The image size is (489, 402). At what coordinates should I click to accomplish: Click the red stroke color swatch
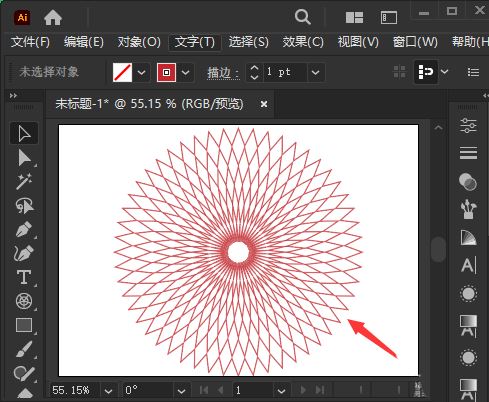[x=166, y=72]
